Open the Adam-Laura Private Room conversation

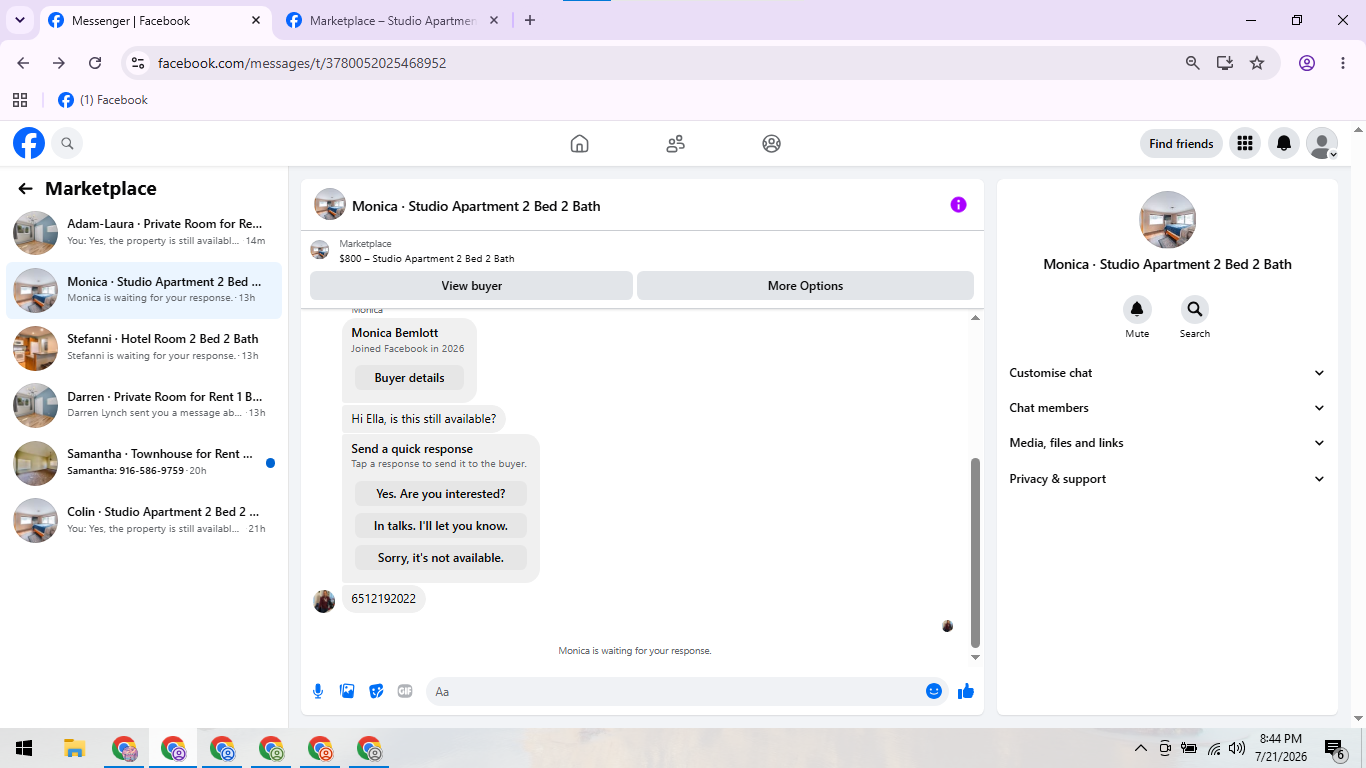pyautogui.click(x=144, y=233)
